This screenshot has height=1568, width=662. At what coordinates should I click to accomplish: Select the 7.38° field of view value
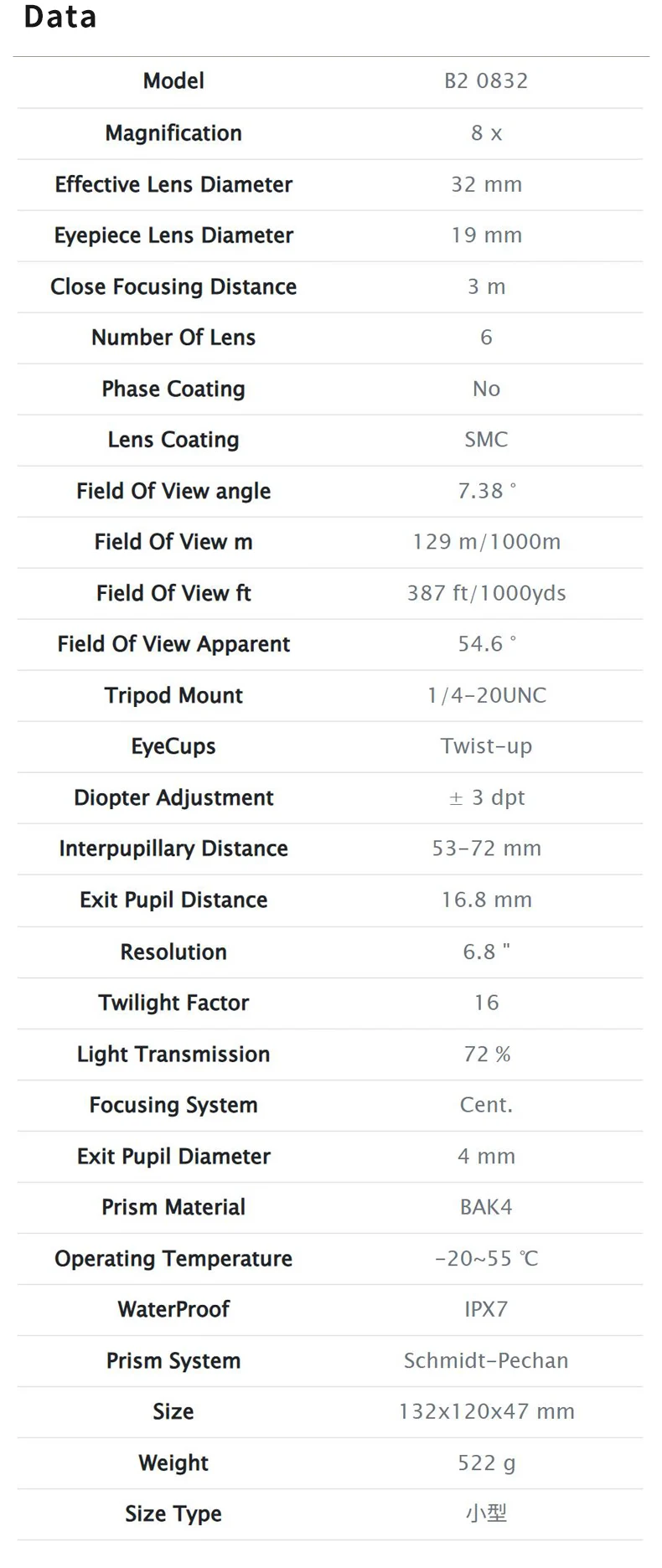coord(486,491)
